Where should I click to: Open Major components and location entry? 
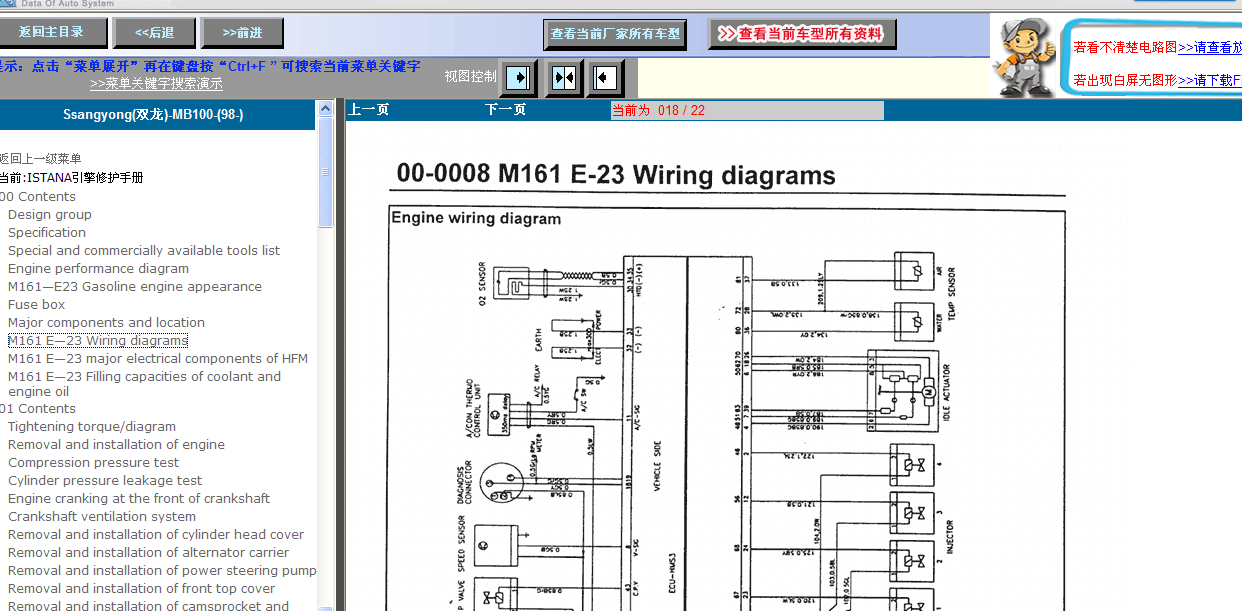click(106, 323)
